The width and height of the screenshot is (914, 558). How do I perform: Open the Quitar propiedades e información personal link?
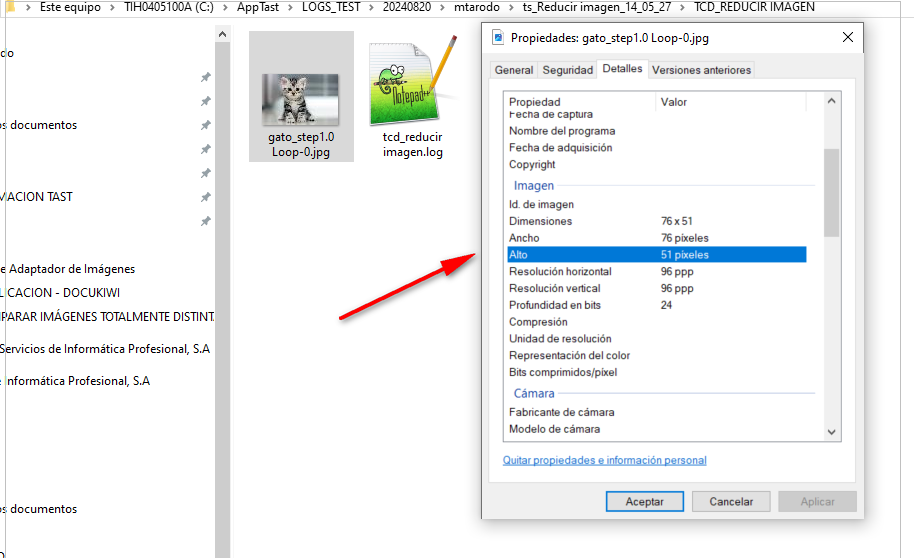[604, 461]
